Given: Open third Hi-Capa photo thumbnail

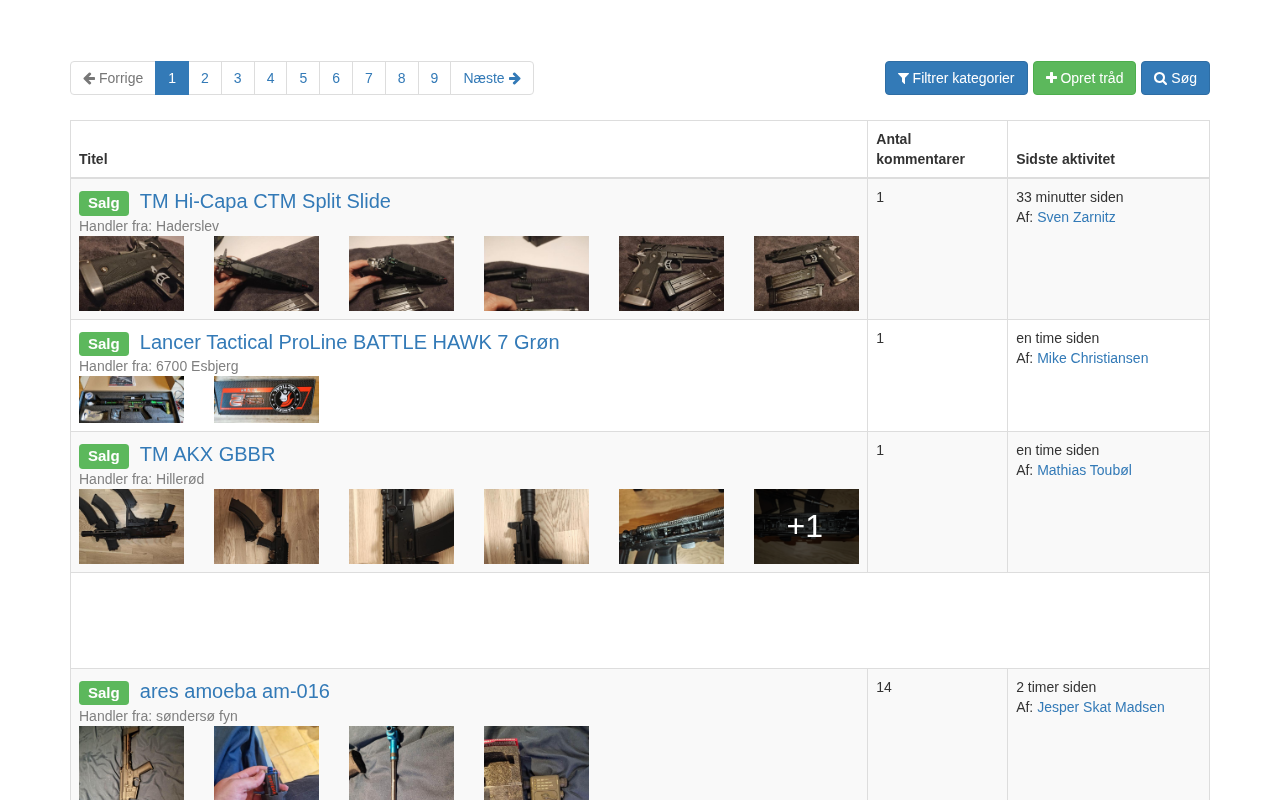Looking at the screenshot, I should click(x=401, y=273).
